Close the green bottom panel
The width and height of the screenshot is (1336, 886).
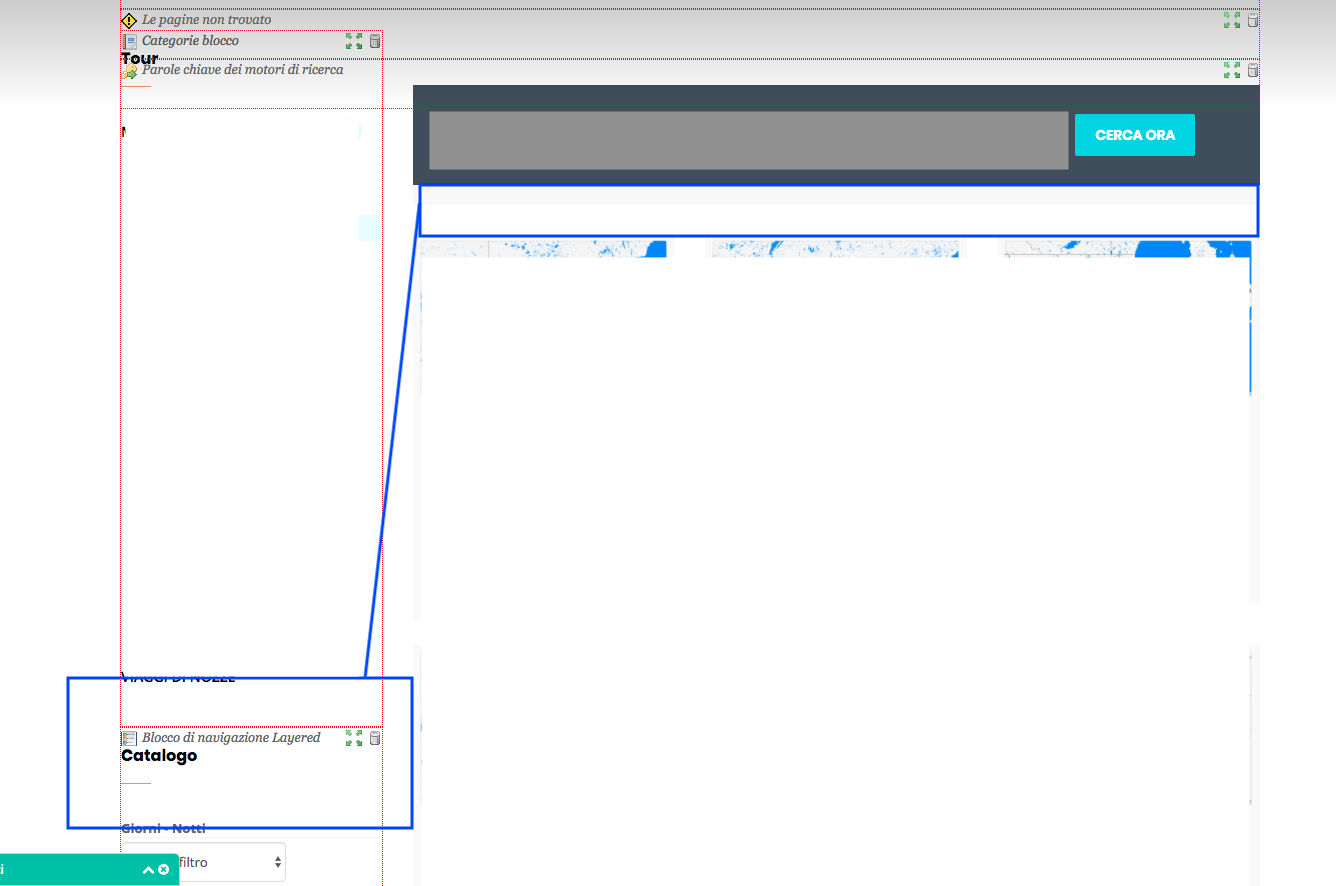(163, 870)
